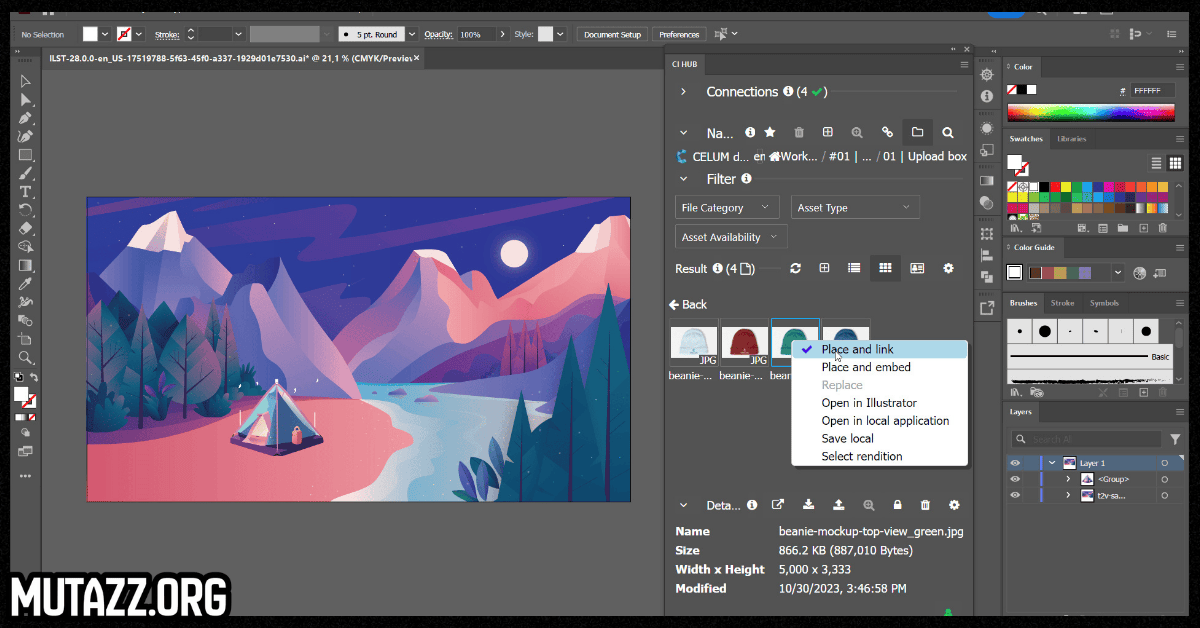Click the lock icon in Details section
Viewport: 1200px width, 628px height.
click(x=897, y=505)
